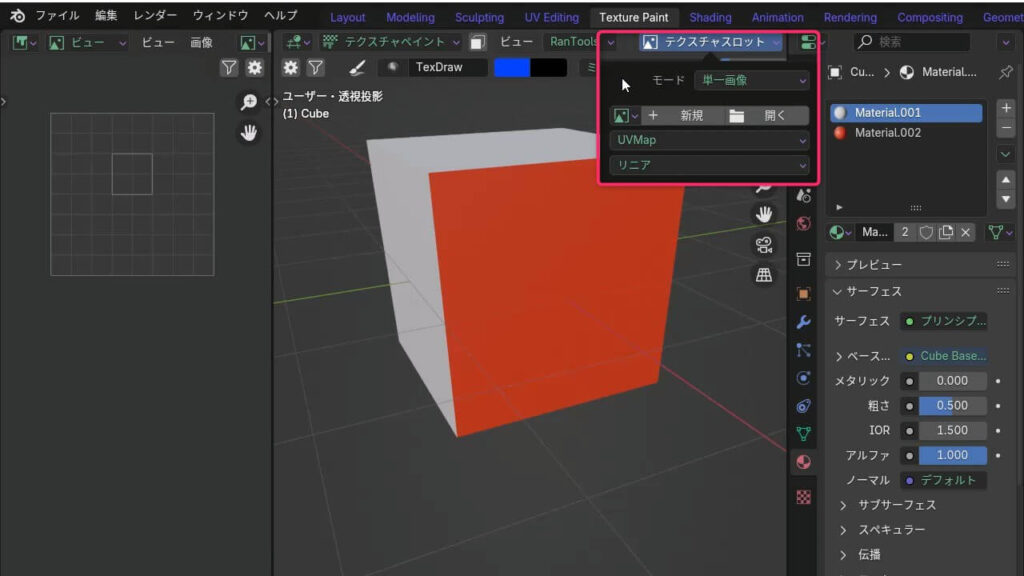Open material slot specials chevron menu
The height and width of the screenshot is (576, 1024).
[1006, 154]
